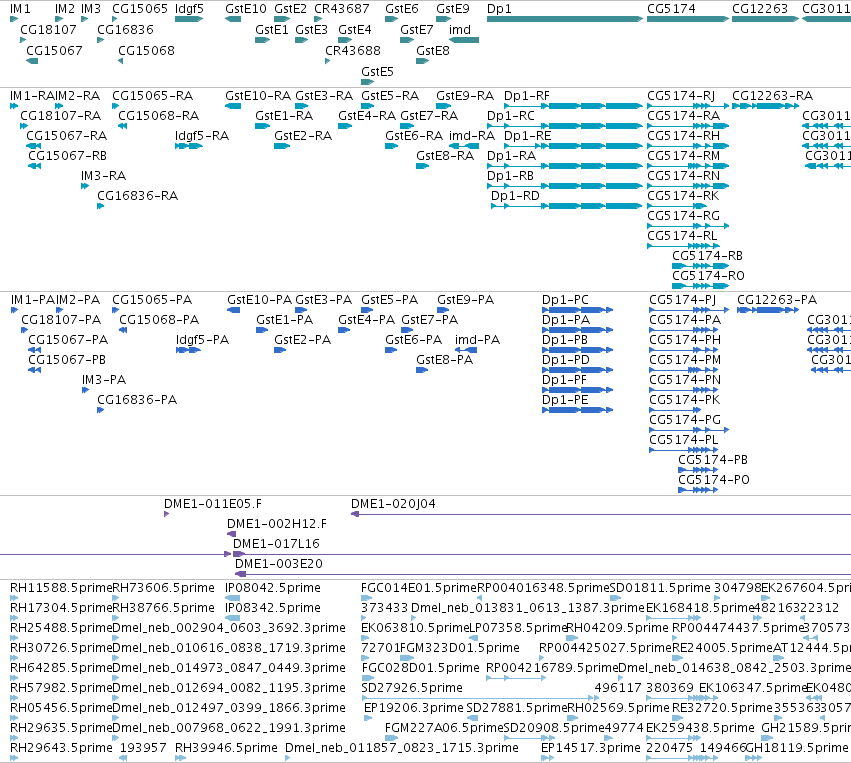Select the GstE8-PA protein label
The height and width of the screenshot is (763, 851).
click(x=444, y=359)
